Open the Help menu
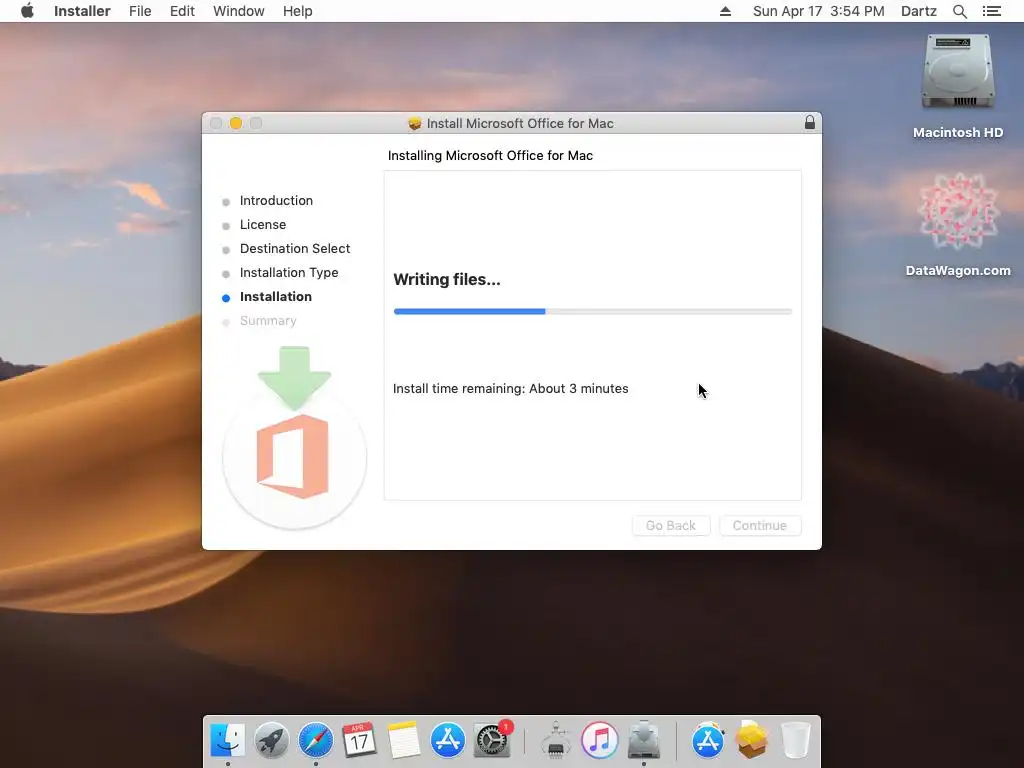This screenshot has width=1024, height=768. point(297,11)
